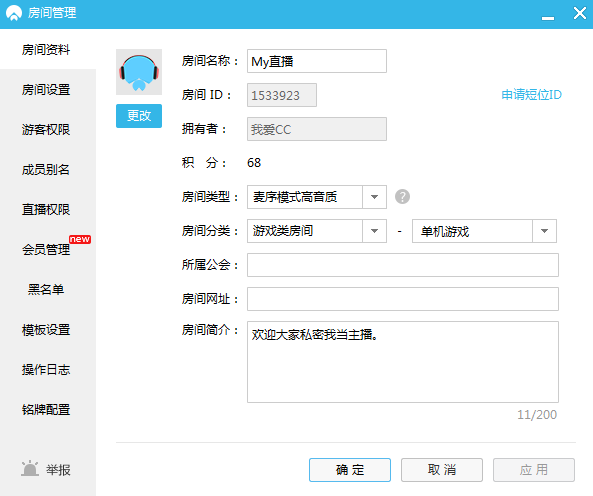Viewport: 593px width, 496px height.
Task: Click the CC logo in title bar
Action: 14,13
